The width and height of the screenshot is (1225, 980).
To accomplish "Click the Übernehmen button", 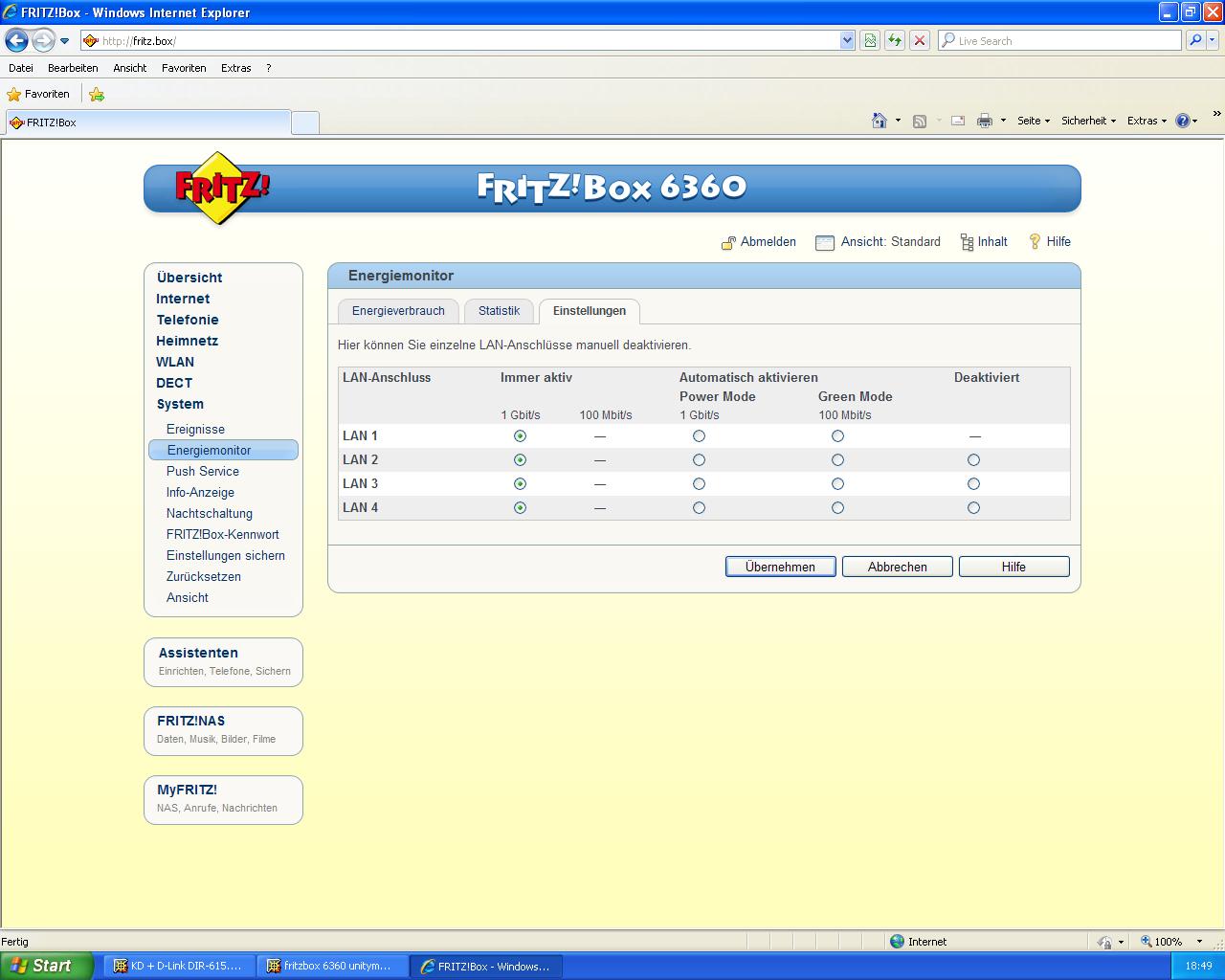I will point(781,567).
